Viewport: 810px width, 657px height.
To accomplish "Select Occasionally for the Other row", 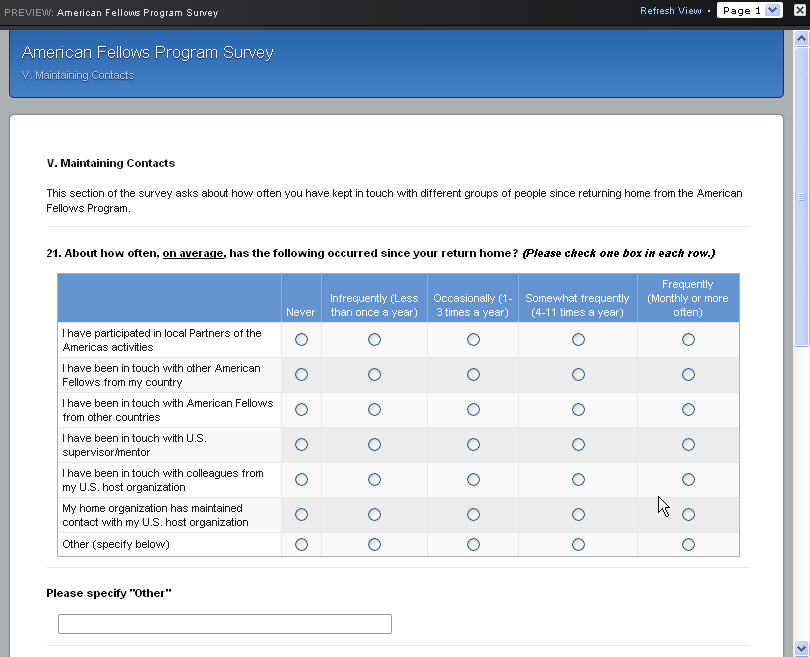I will click(x=473, y=545).
